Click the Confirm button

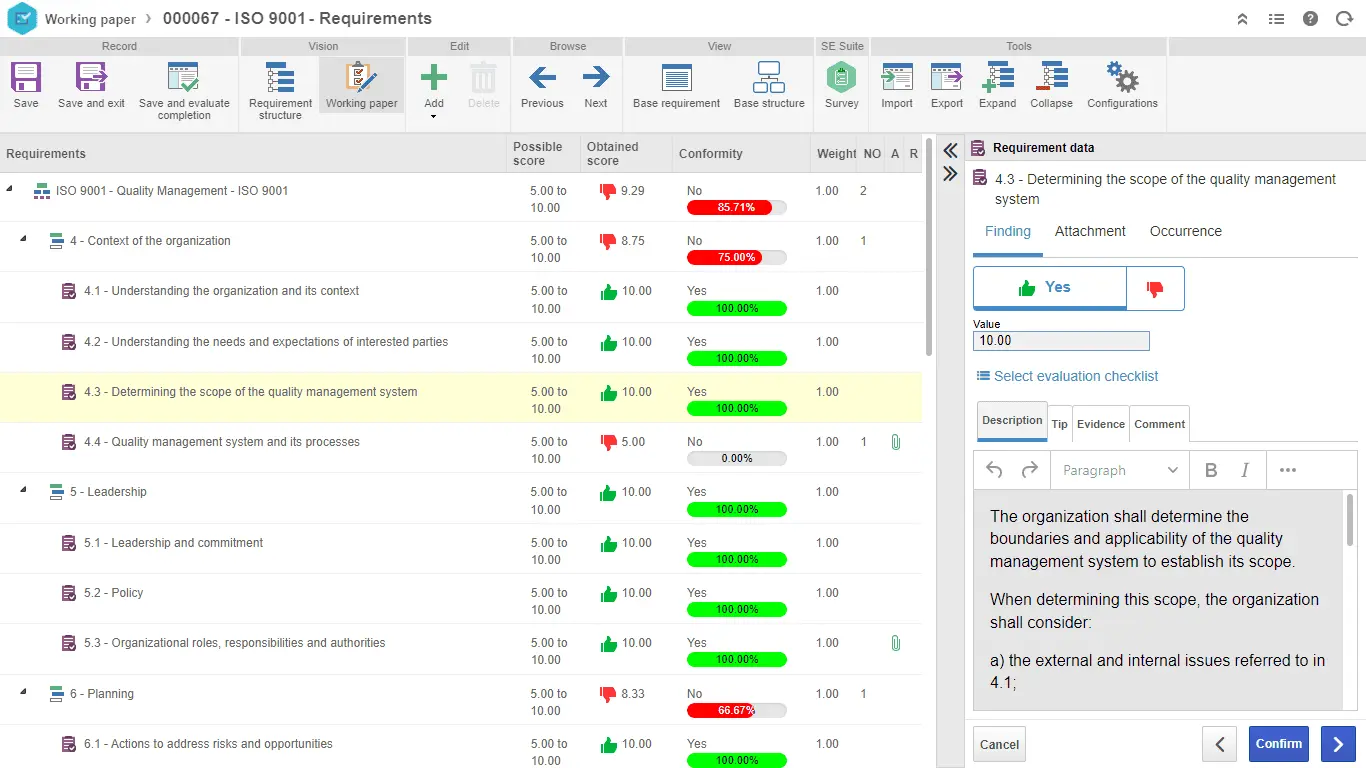coord(1278,744)
